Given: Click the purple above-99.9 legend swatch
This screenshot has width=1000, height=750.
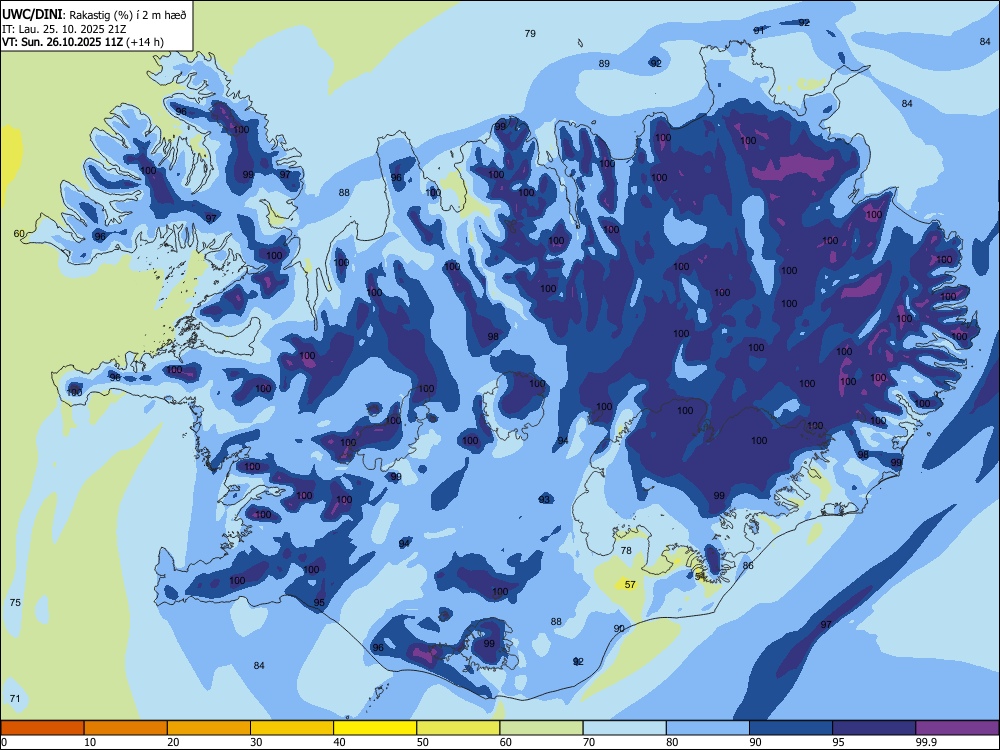Looking at the screenshot, I should (x=957, y=728).
